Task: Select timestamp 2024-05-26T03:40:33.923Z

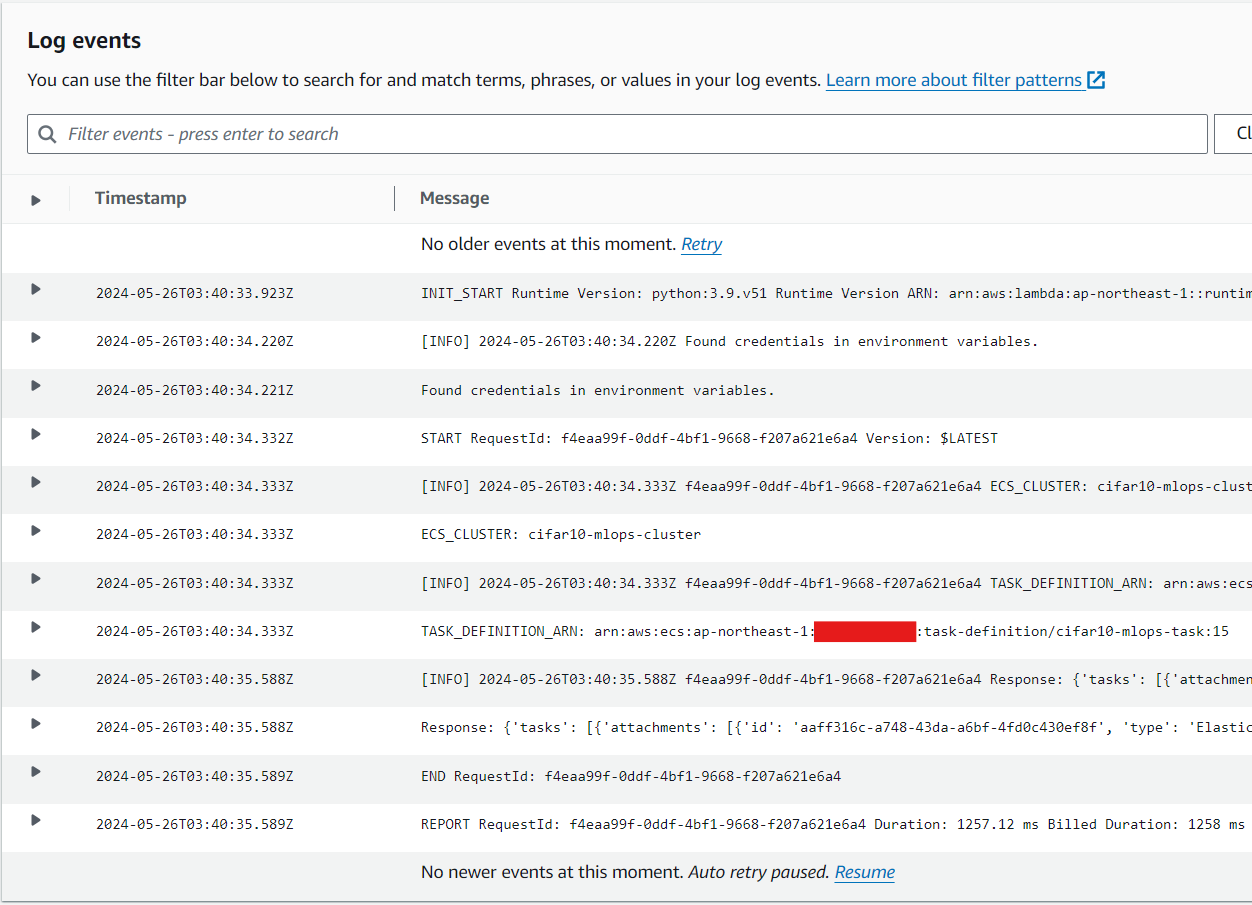Action: coord(195,293)
